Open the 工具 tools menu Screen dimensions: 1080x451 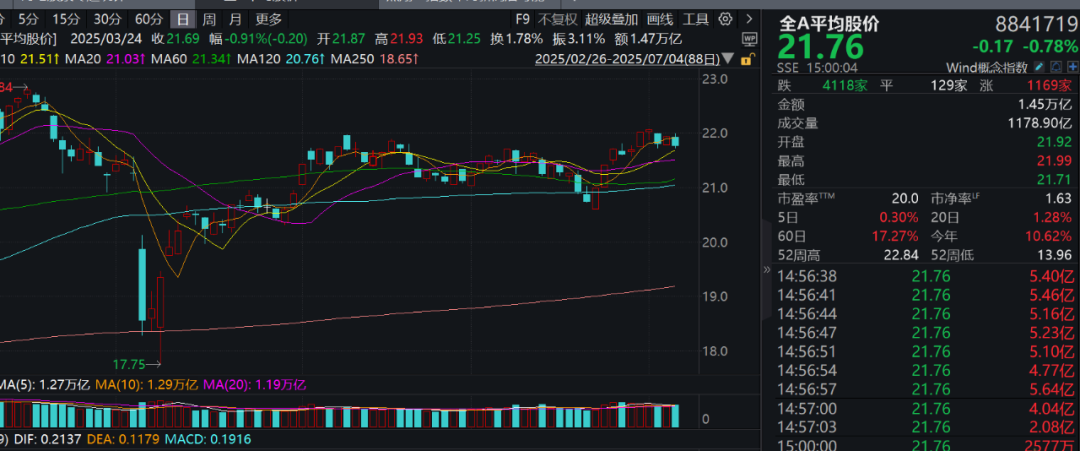click(696, 19)
